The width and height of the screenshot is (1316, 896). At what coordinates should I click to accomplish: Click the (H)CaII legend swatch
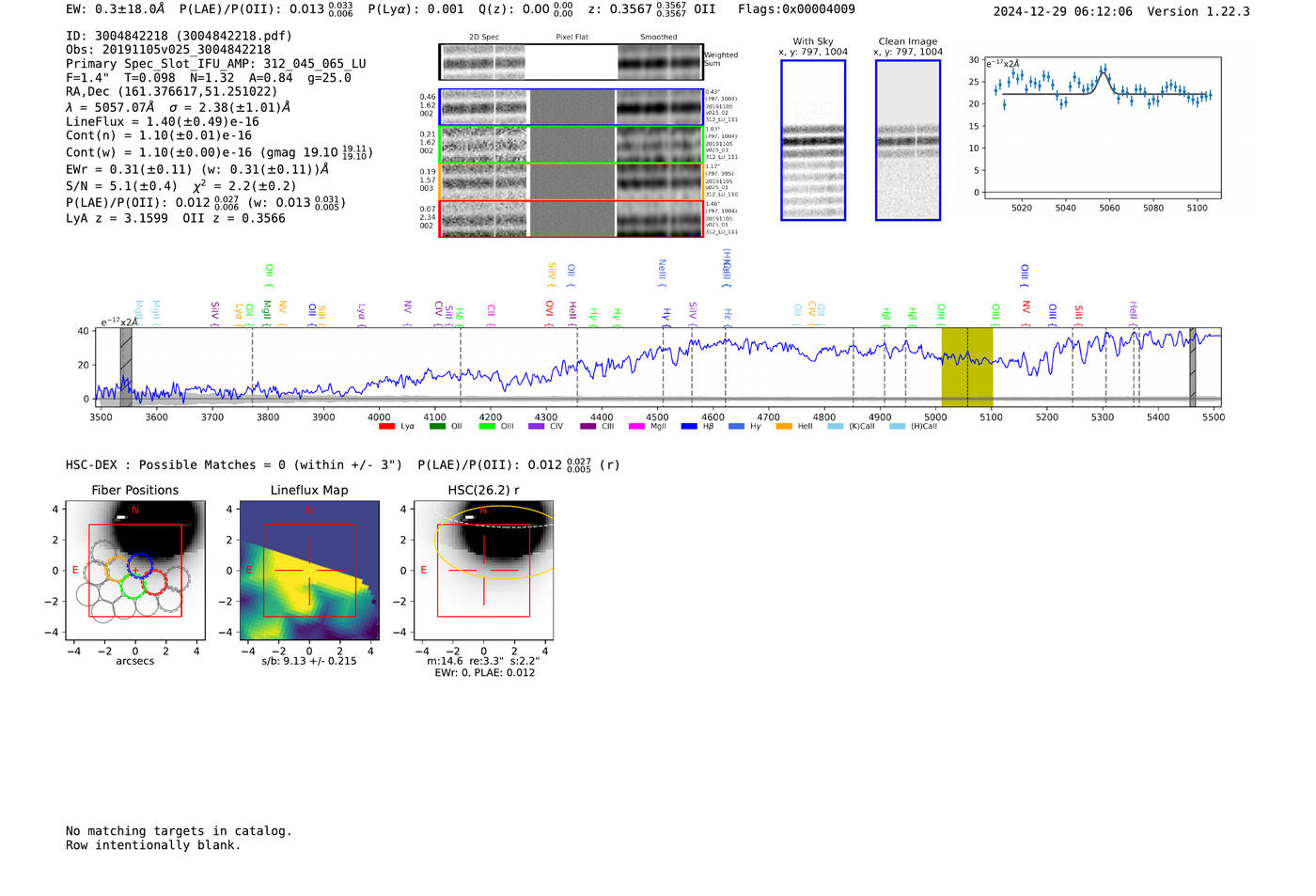click(x=897, y=427)
